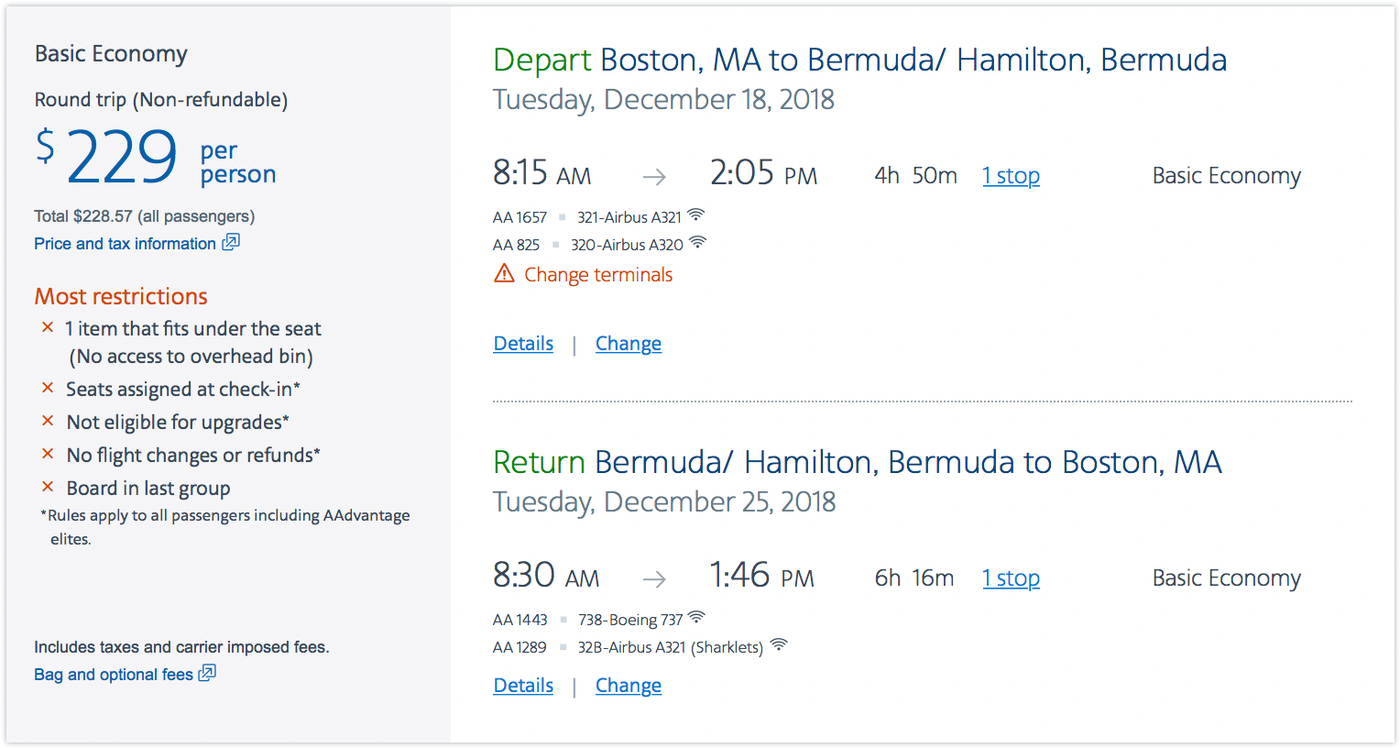Click the Change terminals warning text

[x=597, y=274]
